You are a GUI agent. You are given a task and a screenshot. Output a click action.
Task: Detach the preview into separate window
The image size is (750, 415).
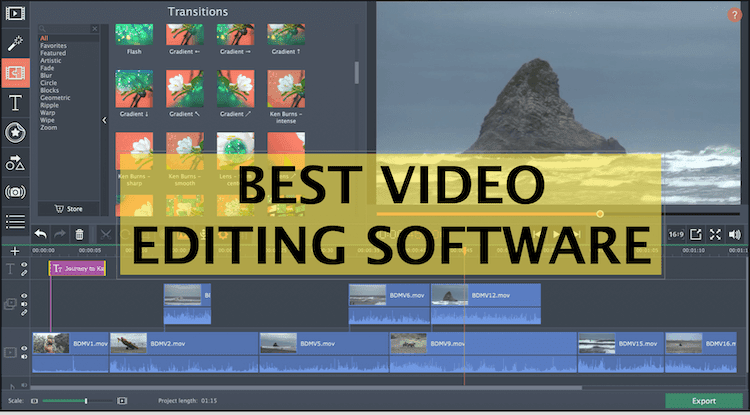pyautogui.click(x=695, y=234)
